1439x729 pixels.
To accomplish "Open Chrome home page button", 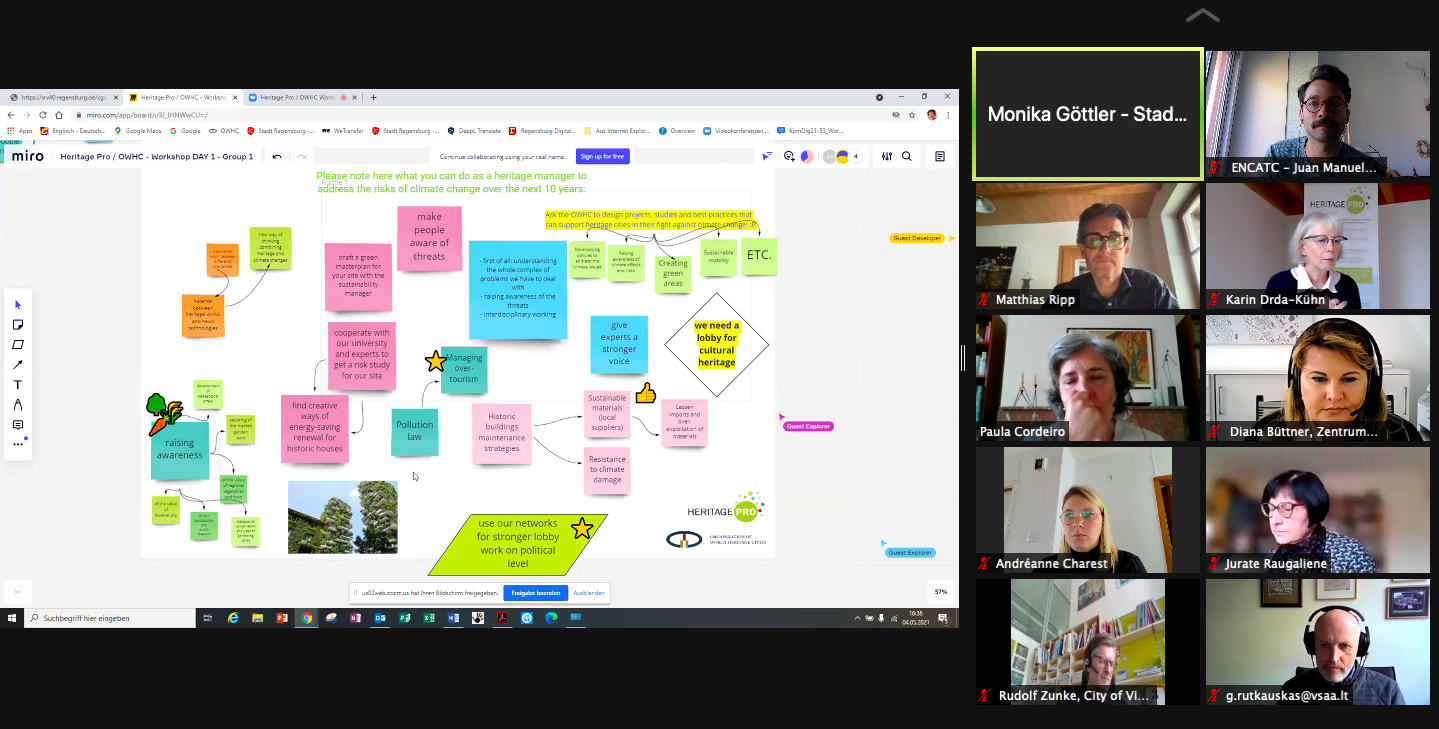I will [x=59, y=114].
